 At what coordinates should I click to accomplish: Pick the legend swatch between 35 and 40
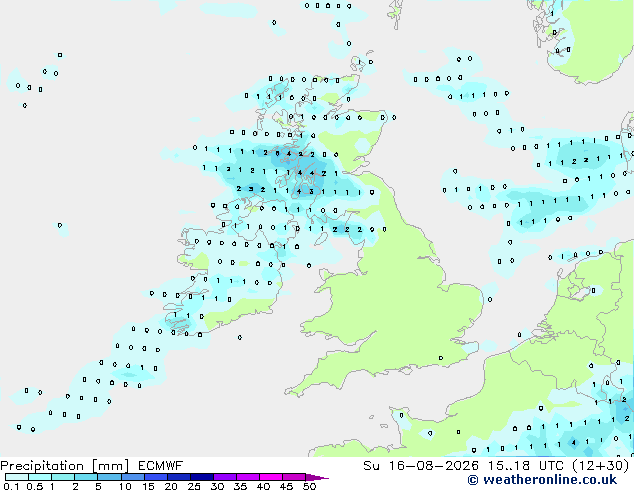coord(248,477)
